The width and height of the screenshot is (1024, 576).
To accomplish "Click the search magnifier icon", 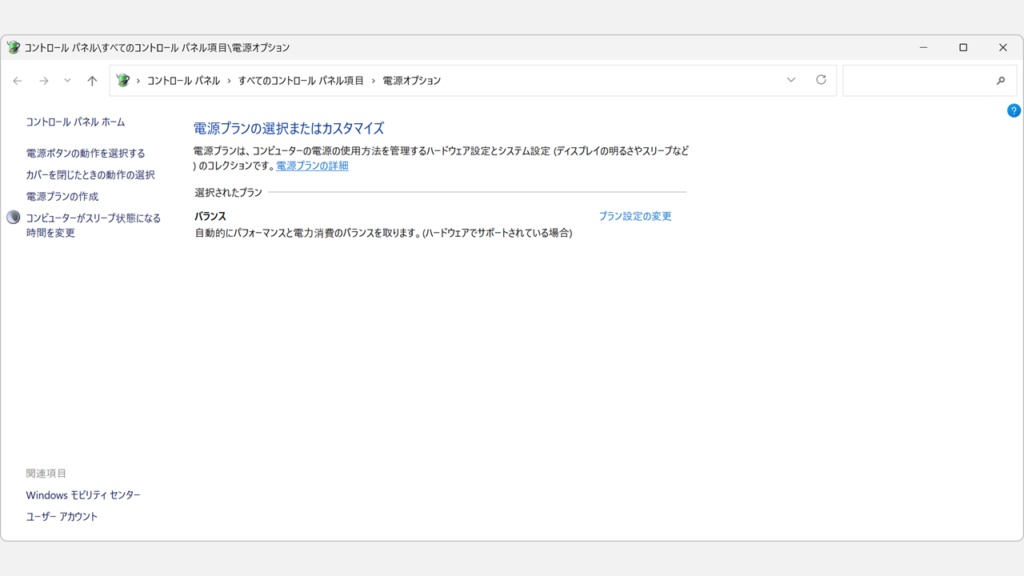I will [1002, 80].
